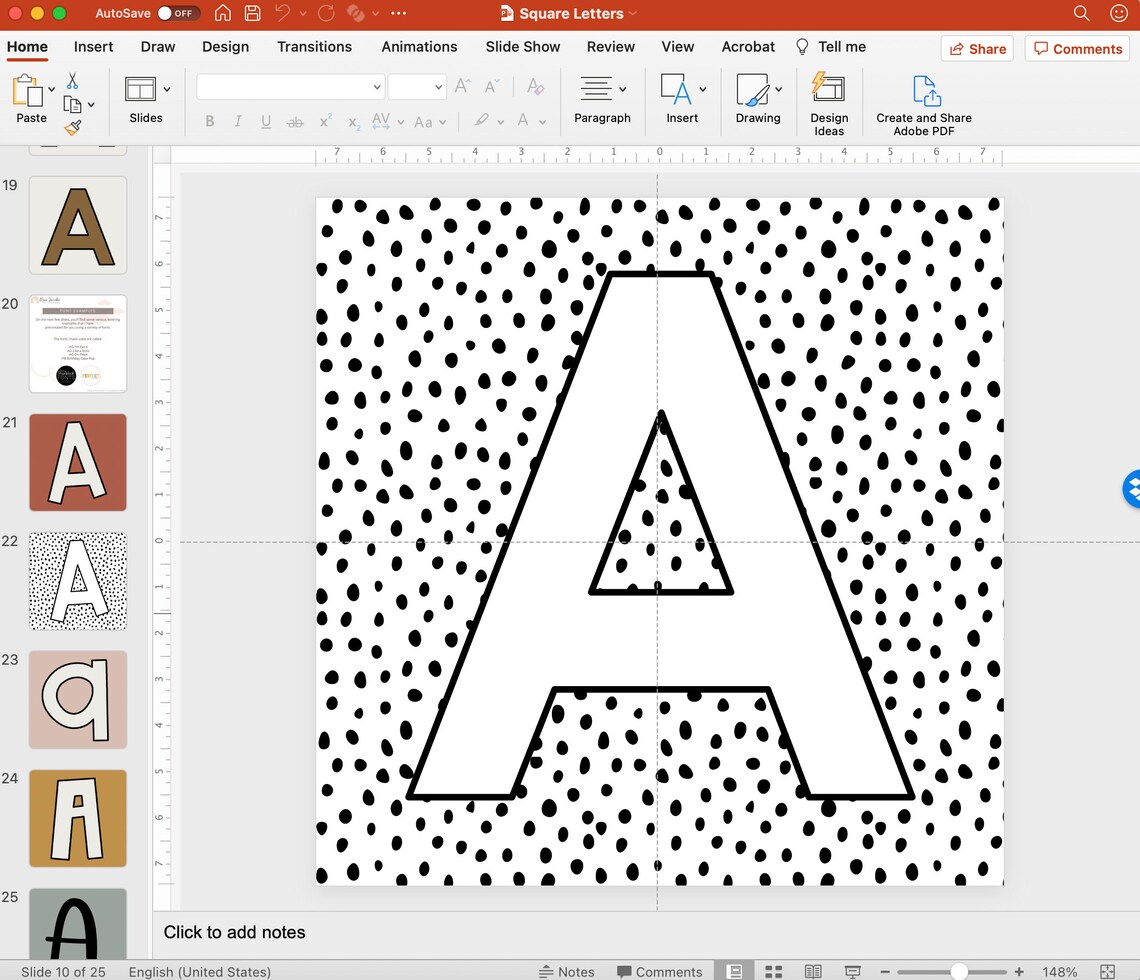Expand the font name dropdown
This screenshot has height=980, width=1140.
pyautogui.click(x=377, y=87)
